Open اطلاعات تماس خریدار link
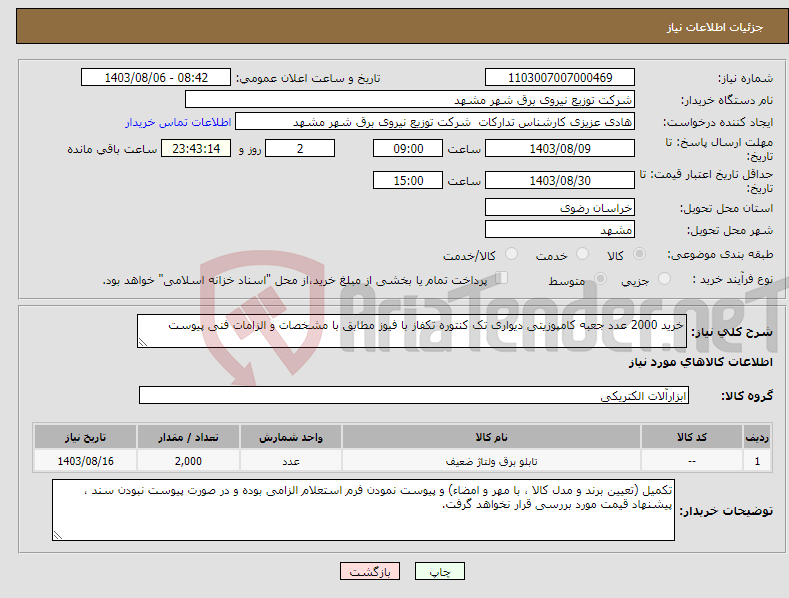The height and width of the screenshot is (598, 789). coord(178,122)
